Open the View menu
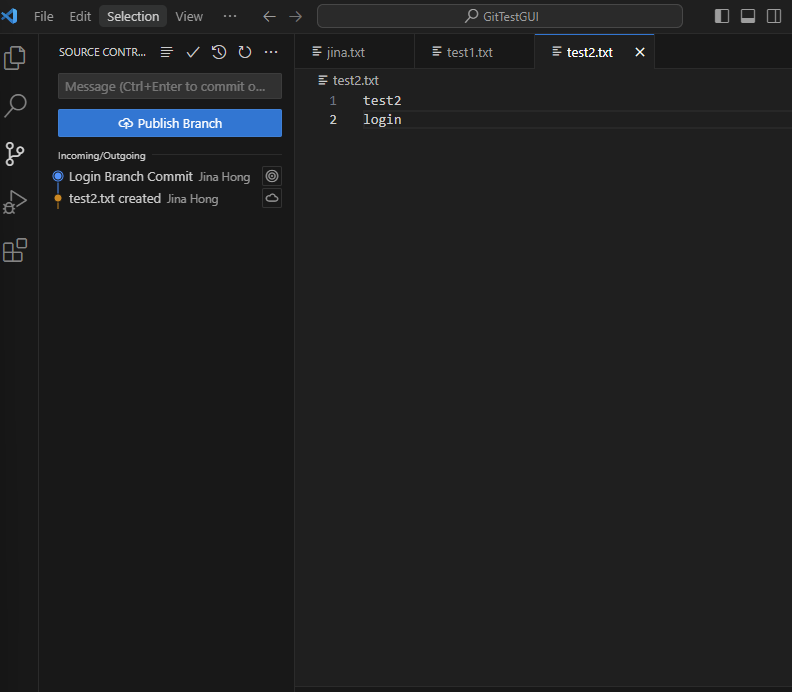This screenshot has width=792, height=692. tap(189, 17)
